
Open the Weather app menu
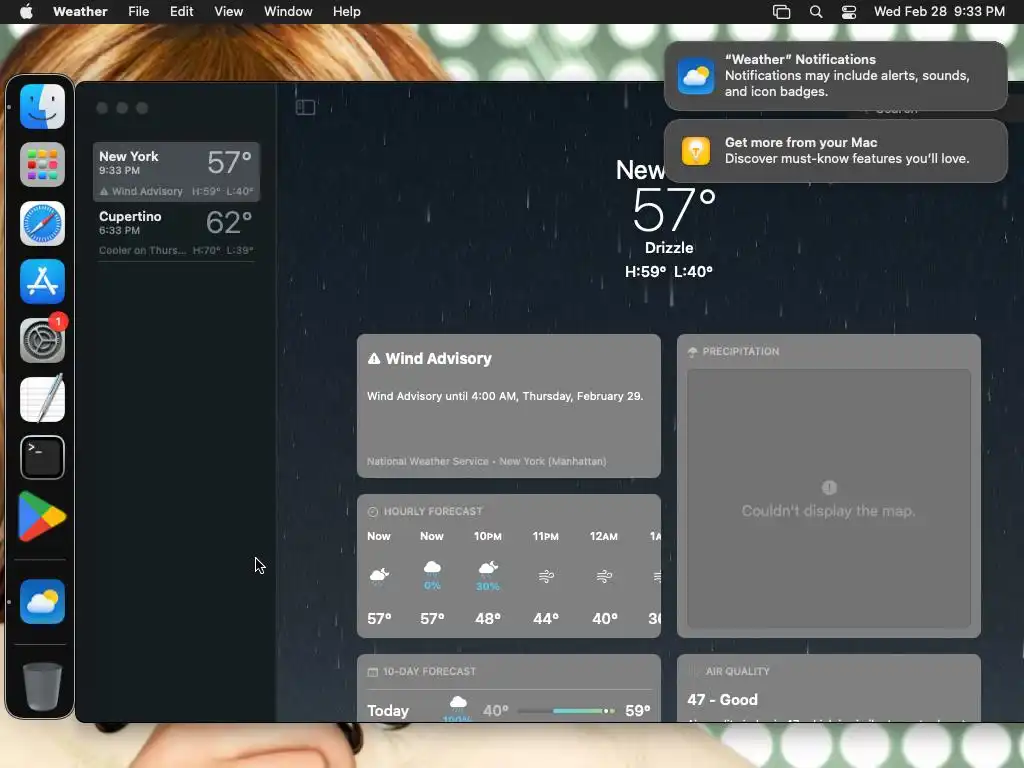[x=80, y=12]
